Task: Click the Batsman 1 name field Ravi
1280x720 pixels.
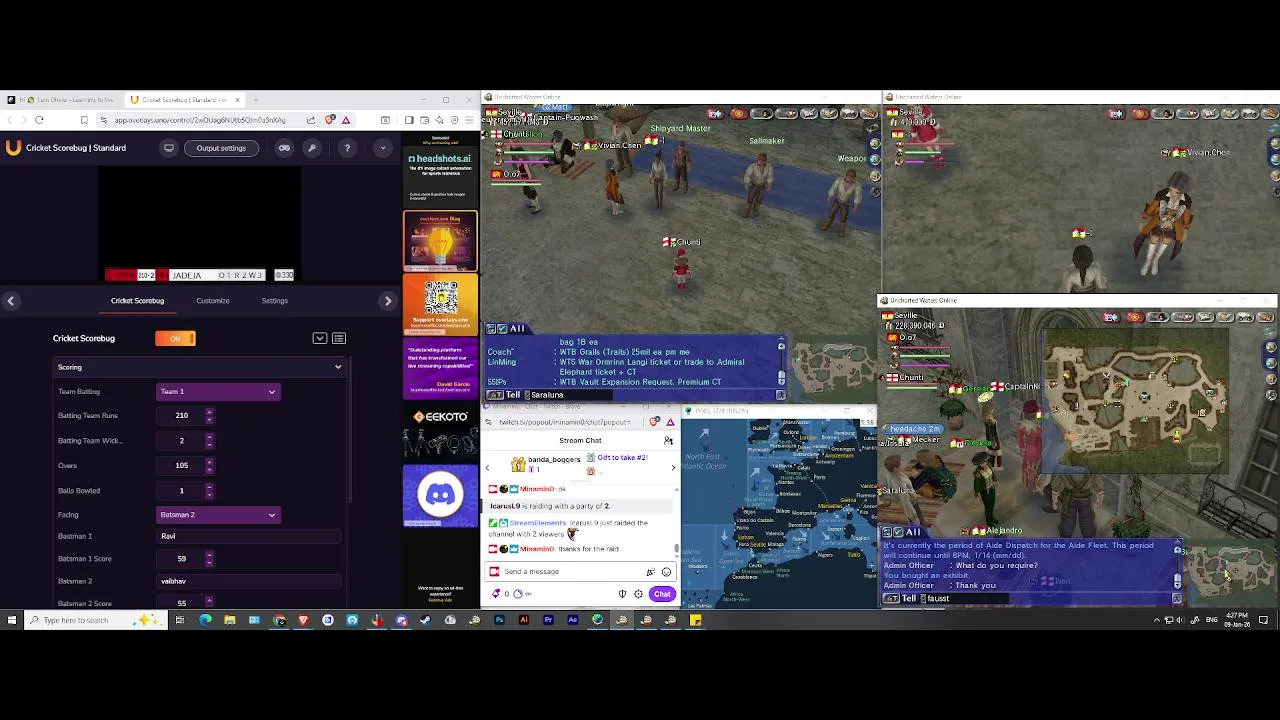Action: (x=250, y=536)
